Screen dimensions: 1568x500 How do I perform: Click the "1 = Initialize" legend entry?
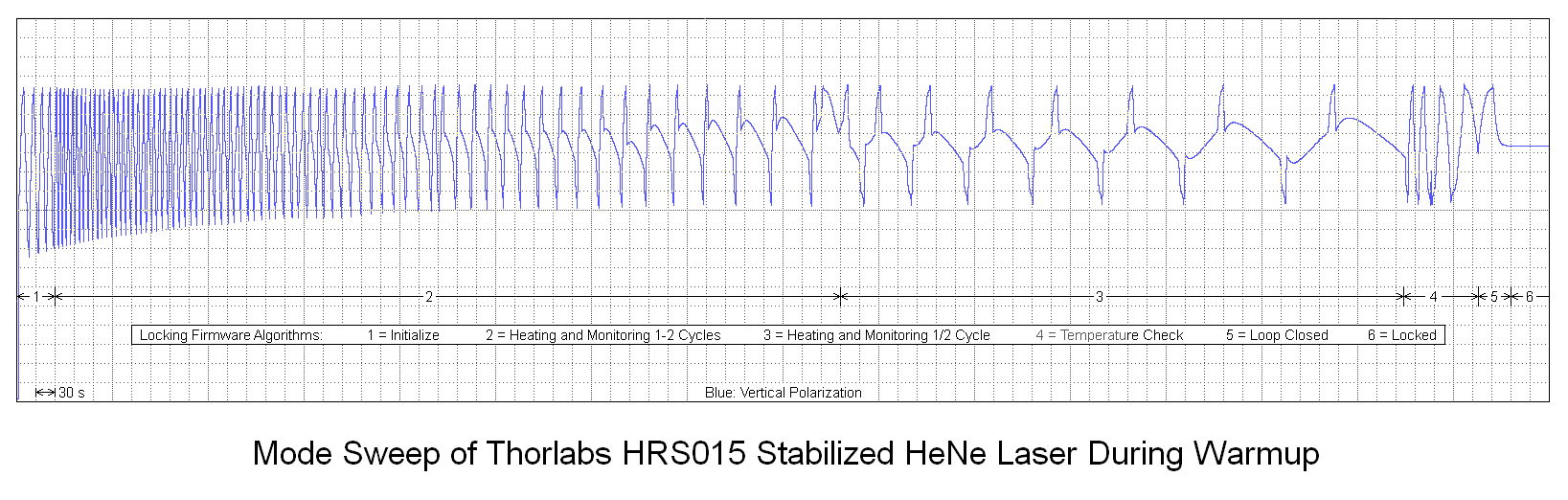pos(403,335)
